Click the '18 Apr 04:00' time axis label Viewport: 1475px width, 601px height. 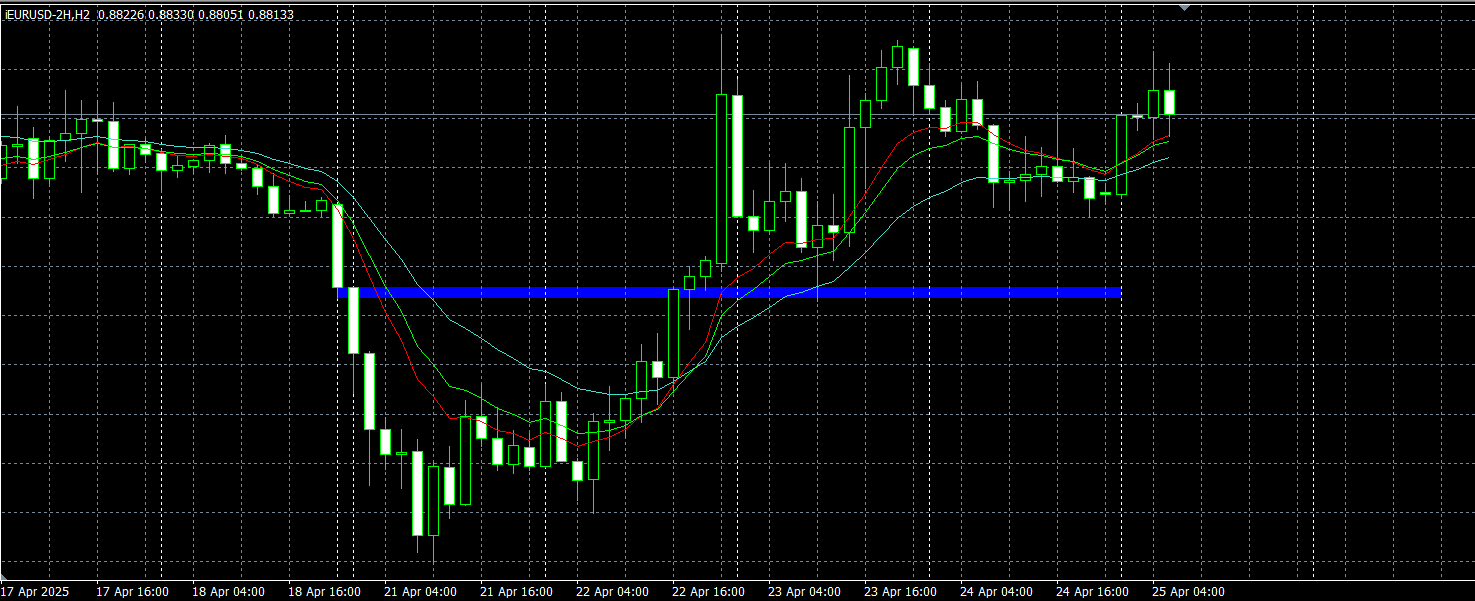(228, 592)
